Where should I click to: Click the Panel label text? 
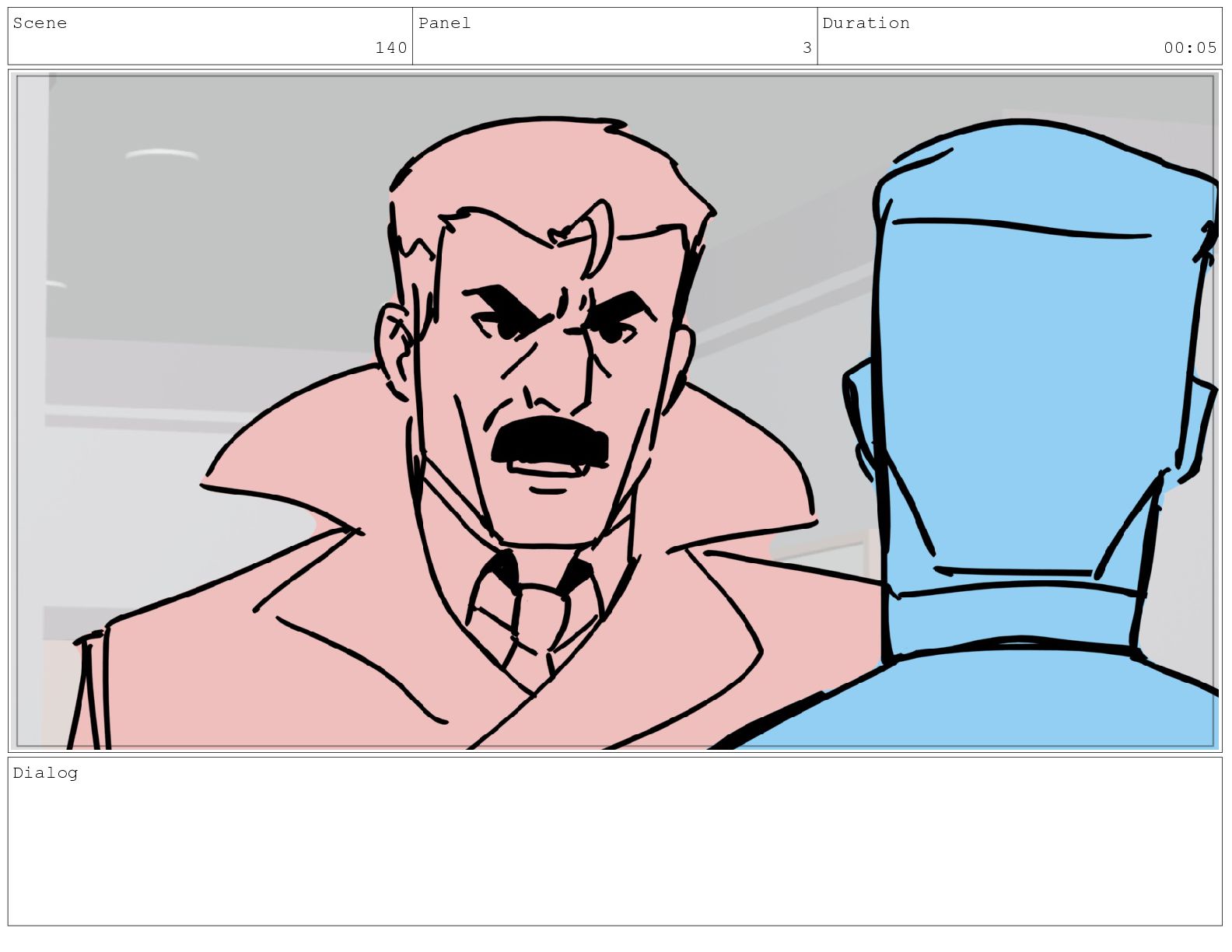tap(444, 23)
